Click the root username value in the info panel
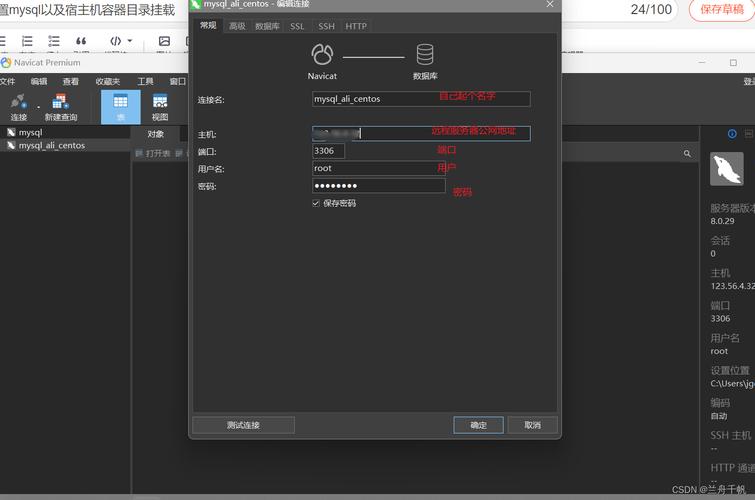 coord(719,351)
